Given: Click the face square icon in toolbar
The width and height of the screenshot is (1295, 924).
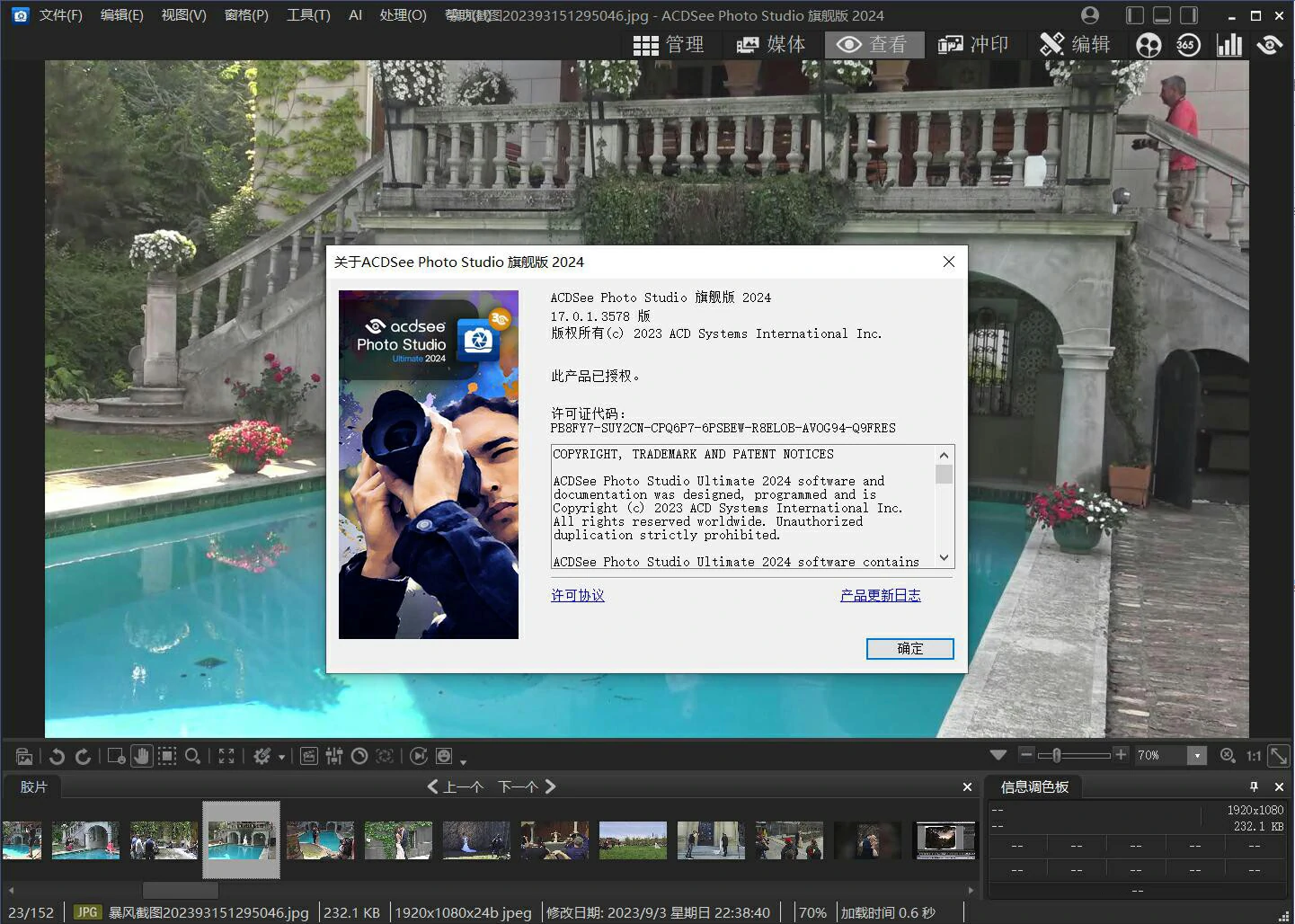Looking at the screenshot, I should point(444,756).
